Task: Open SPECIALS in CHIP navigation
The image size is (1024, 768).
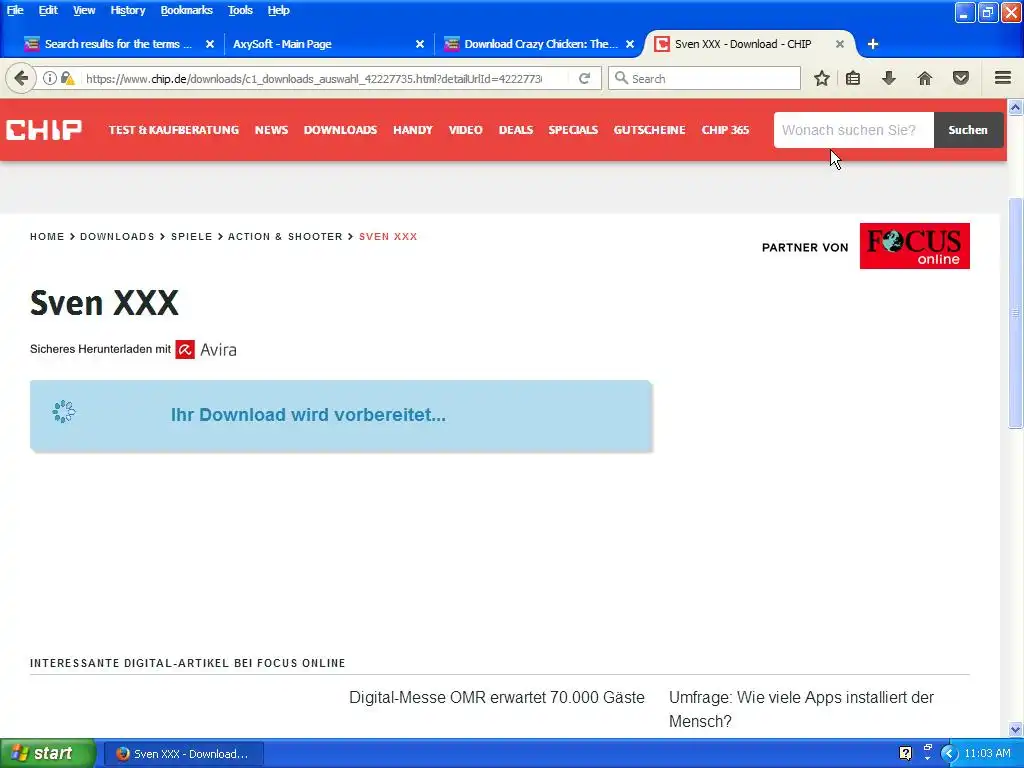Action: coord(573,130)
